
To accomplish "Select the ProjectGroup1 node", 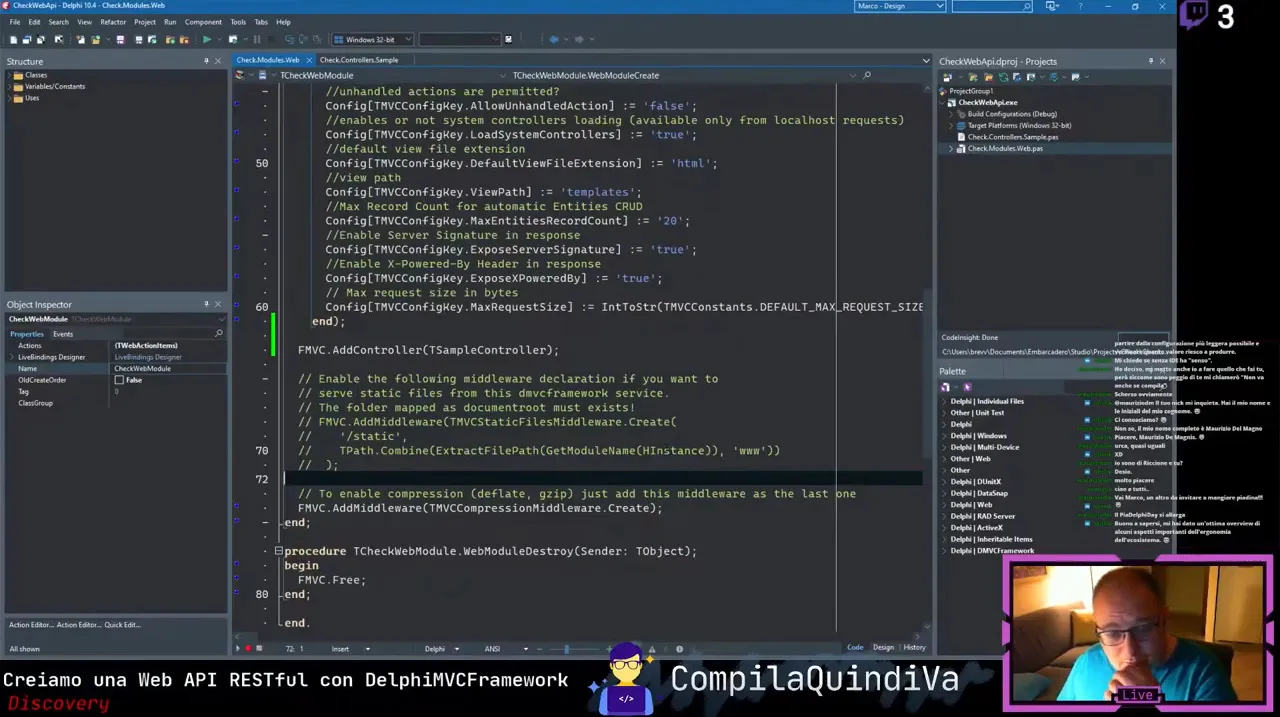I will [x=971, y=91].
